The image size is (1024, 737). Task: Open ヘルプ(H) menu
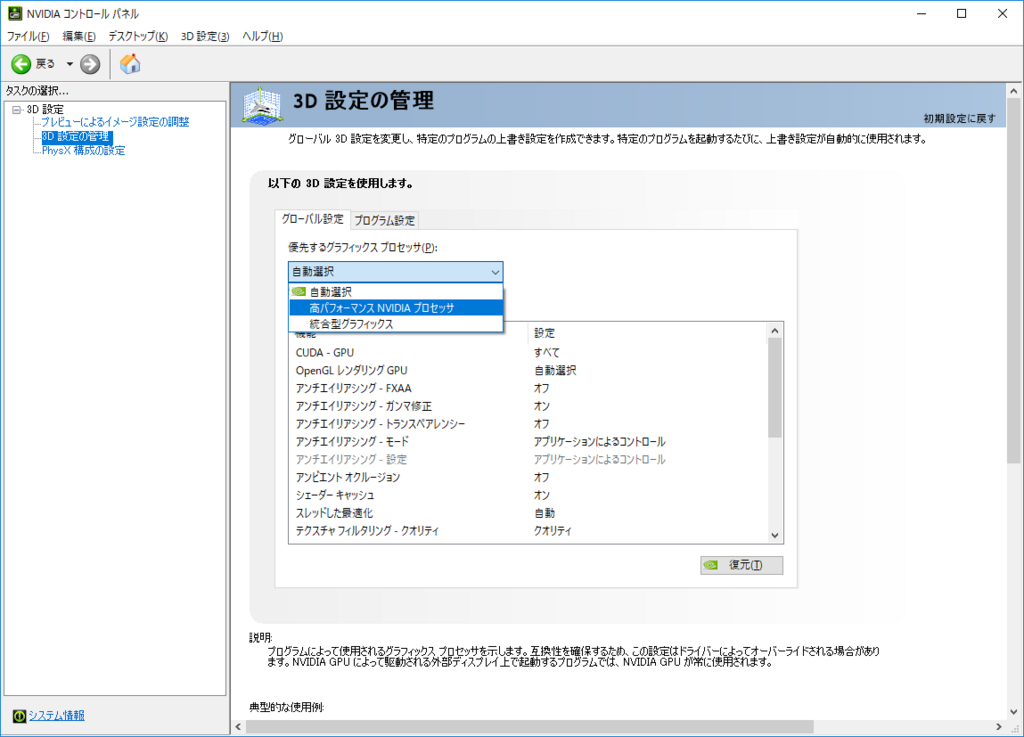pyautogui.click(x=263, y=37)
